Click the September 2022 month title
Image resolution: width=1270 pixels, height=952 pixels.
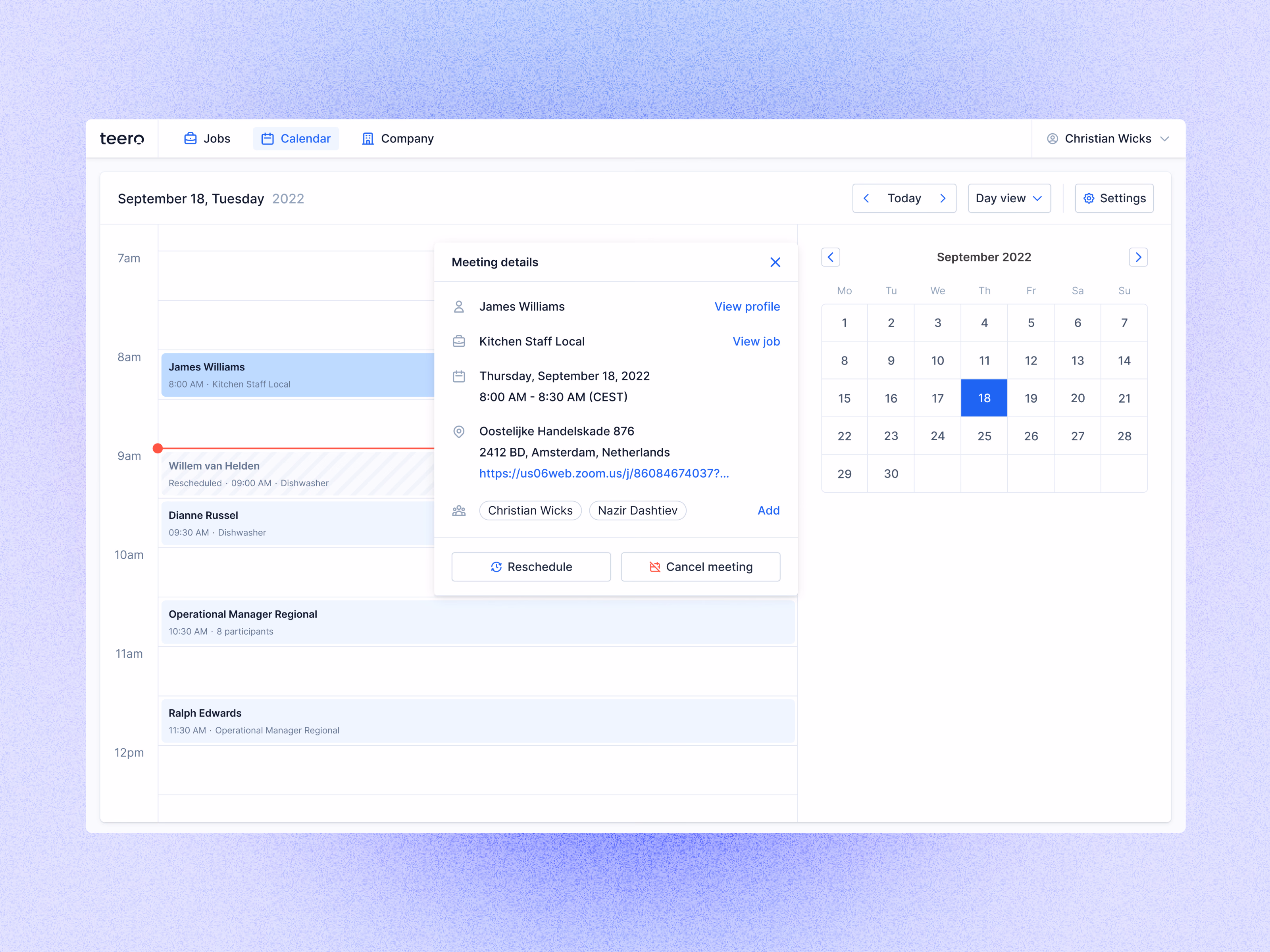point(983,257)
